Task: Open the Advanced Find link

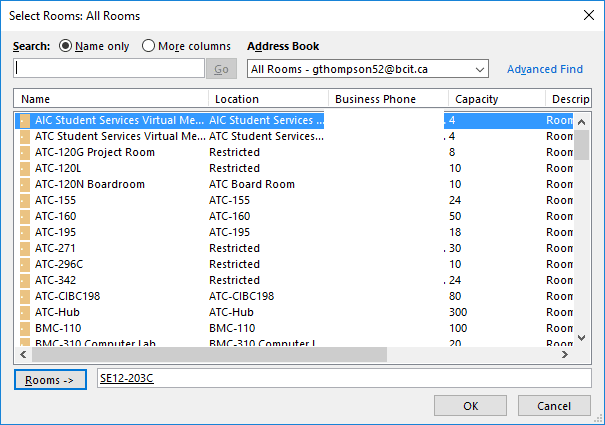Action: (x=545, y=69)
